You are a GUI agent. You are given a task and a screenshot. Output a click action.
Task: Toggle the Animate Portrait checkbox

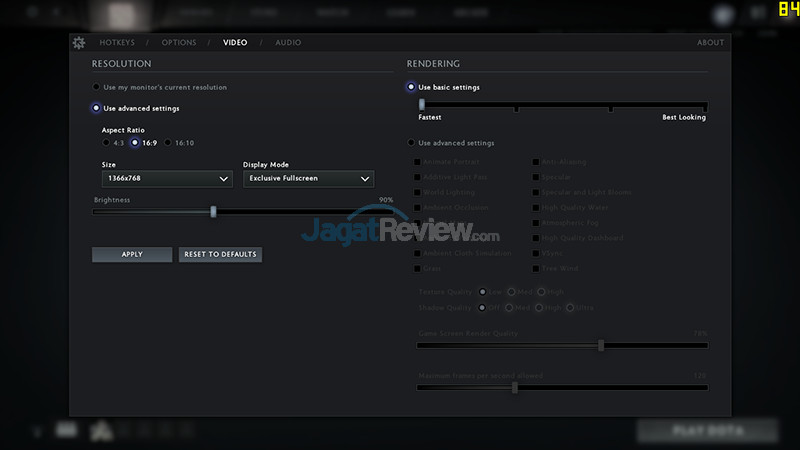pos(417,162)
